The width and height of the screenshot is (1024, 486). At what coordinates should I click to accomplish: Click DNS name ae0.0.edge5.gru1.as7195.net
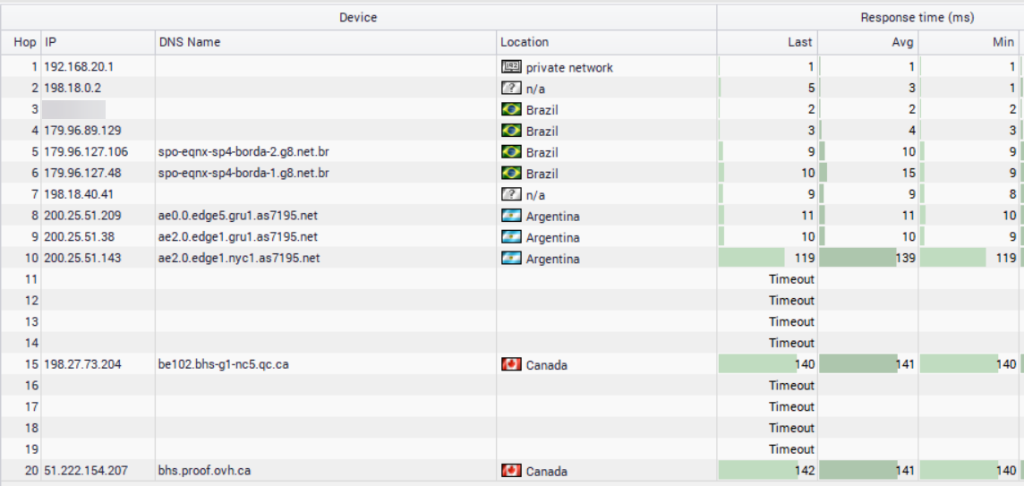point(238,216)
